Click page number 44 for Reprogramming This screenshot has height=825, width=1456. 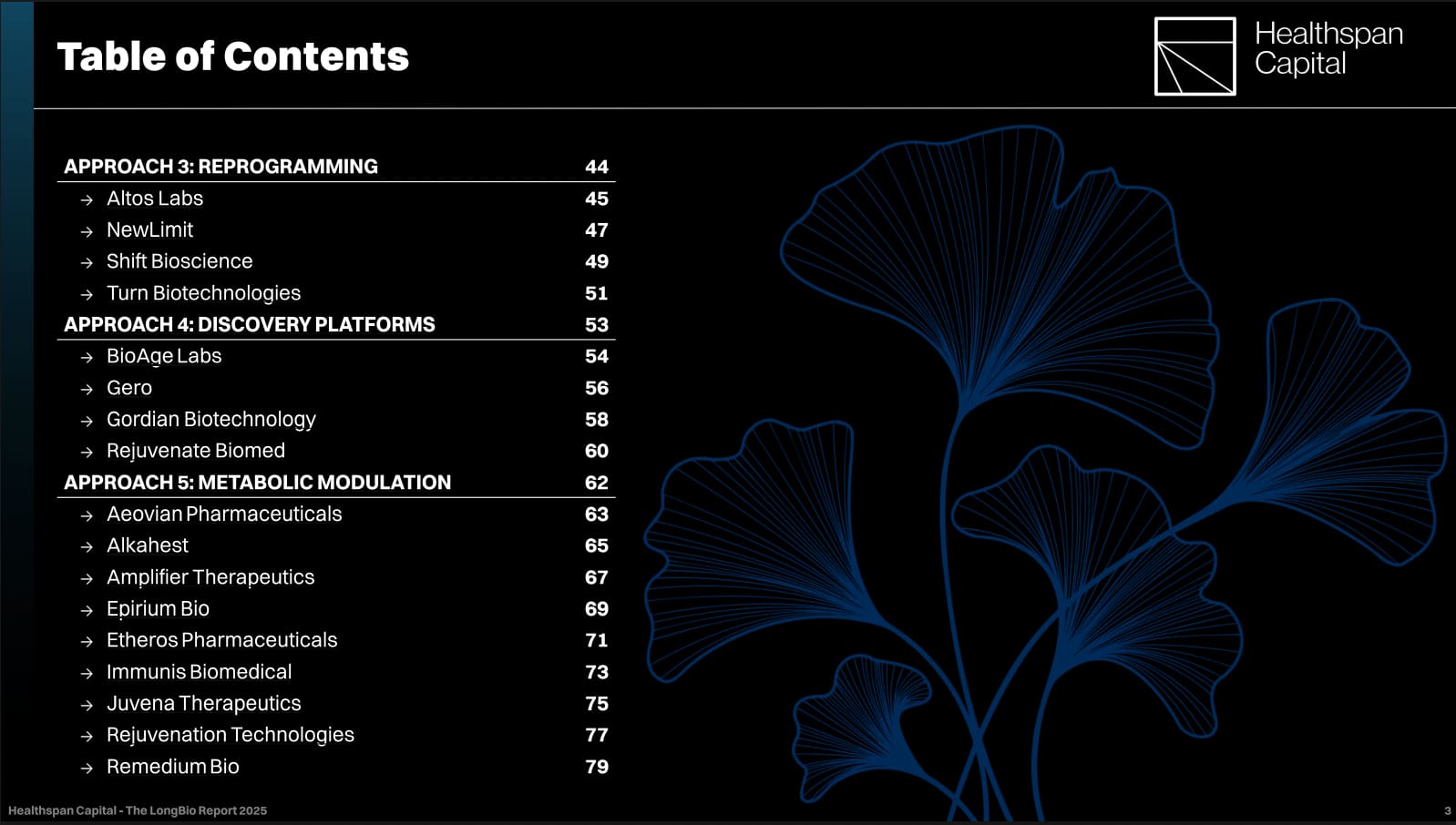click(597, 167)
